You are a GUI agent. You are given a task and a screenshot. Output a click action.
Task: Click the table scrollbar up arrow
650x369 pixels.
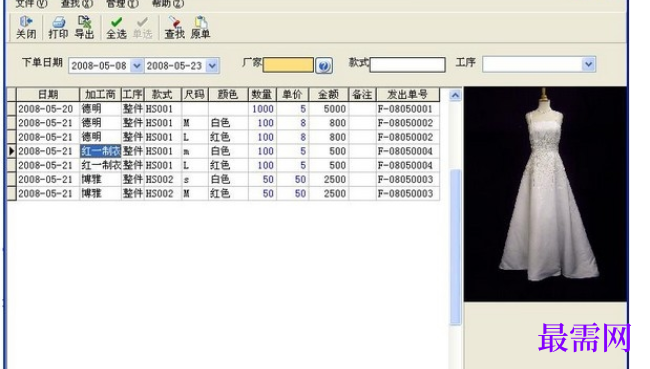[455, 95]
